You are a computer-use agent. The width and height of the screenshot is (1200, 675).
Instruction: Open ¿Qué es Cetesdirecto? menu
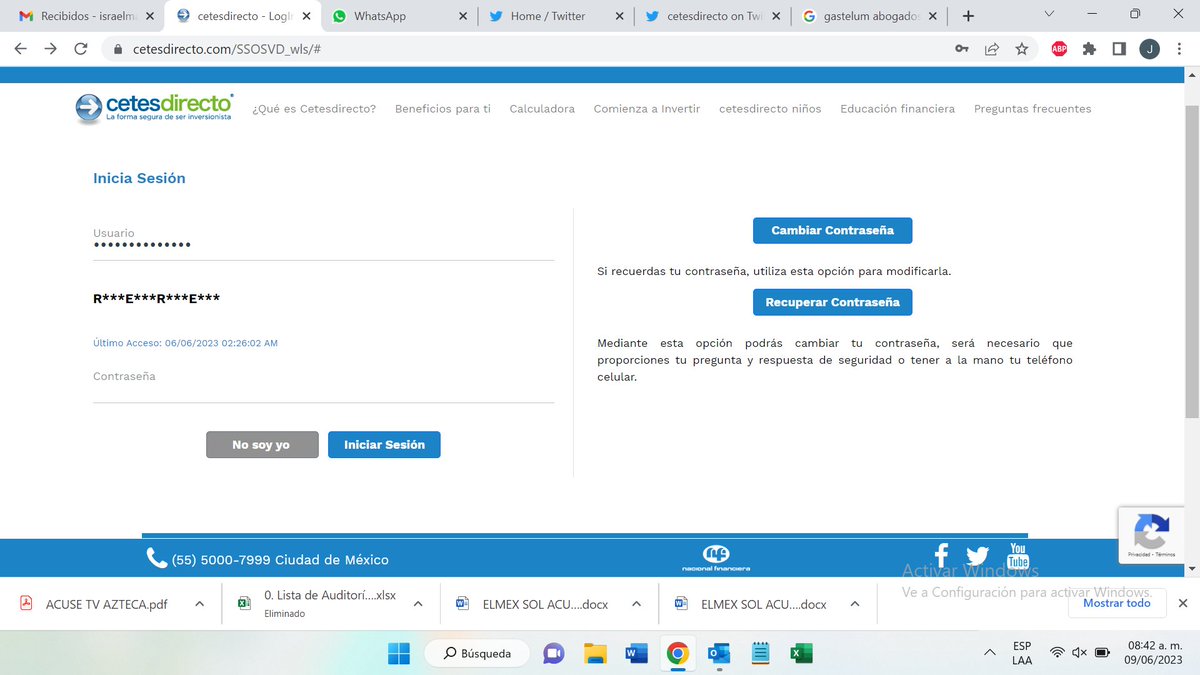314,108
